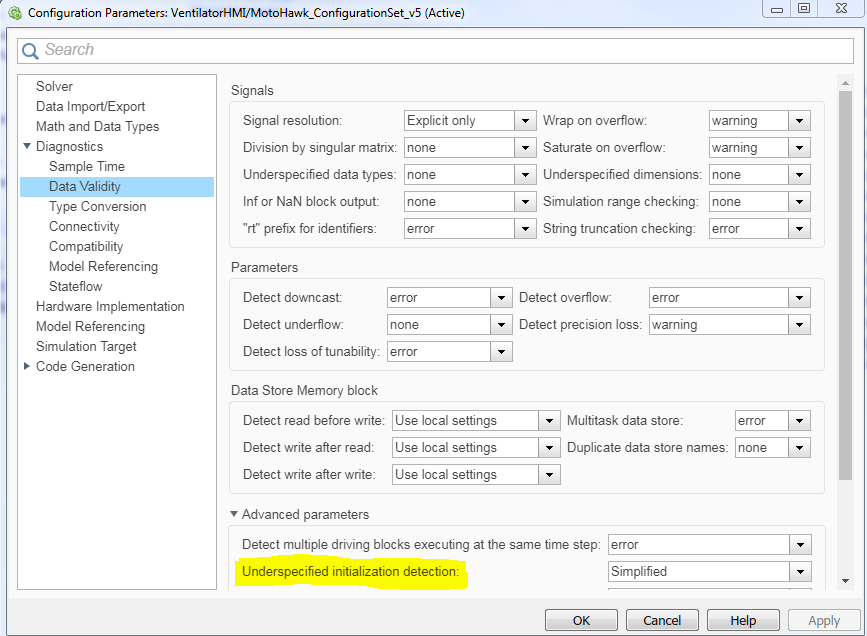Open the Simulation Target pane
The height and width of the screenshot is (636, 867).
point(86,346)
